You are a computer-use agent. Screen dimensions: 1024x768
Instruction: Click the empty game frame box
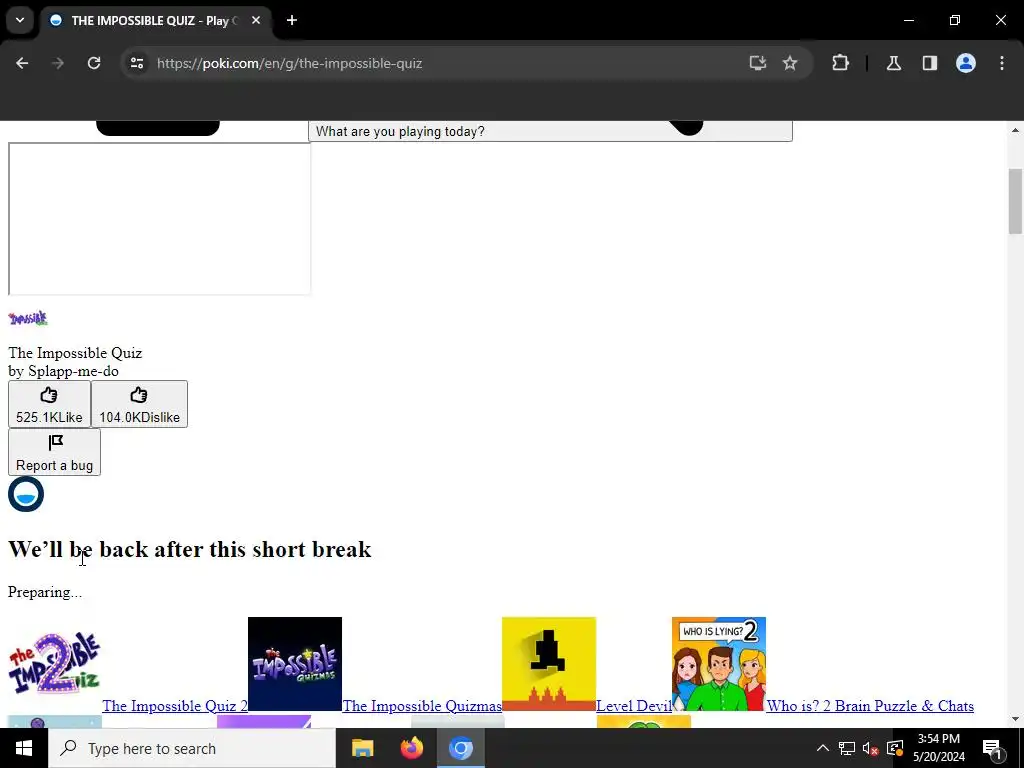159,219
